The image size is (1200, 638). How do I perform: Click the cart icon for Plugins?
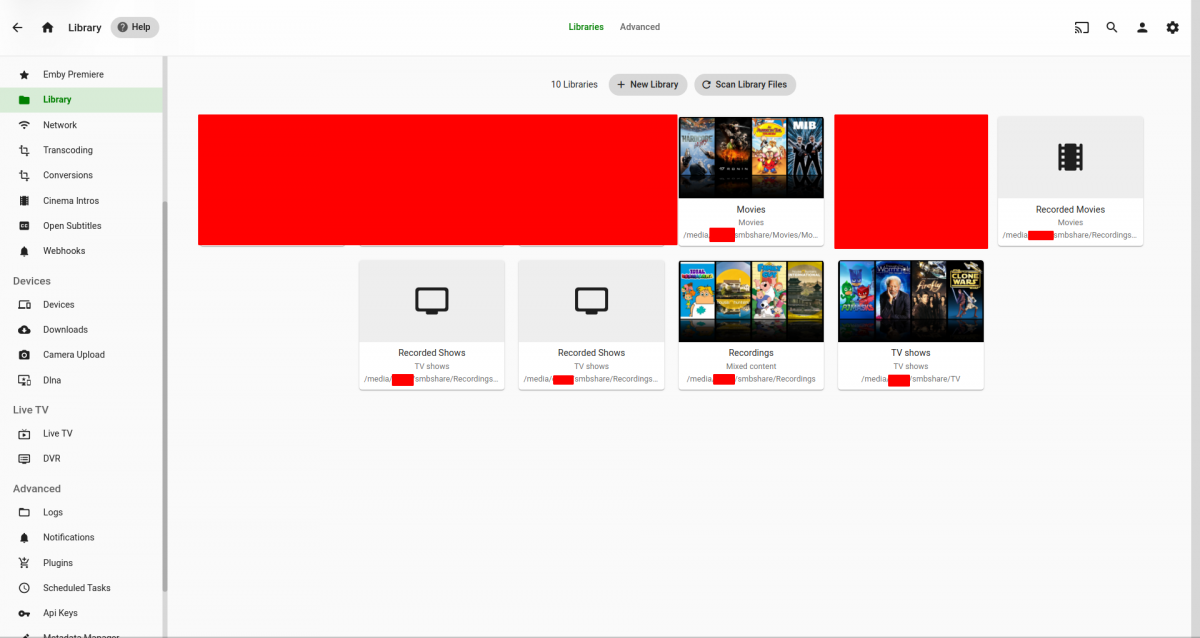(24, 563)
